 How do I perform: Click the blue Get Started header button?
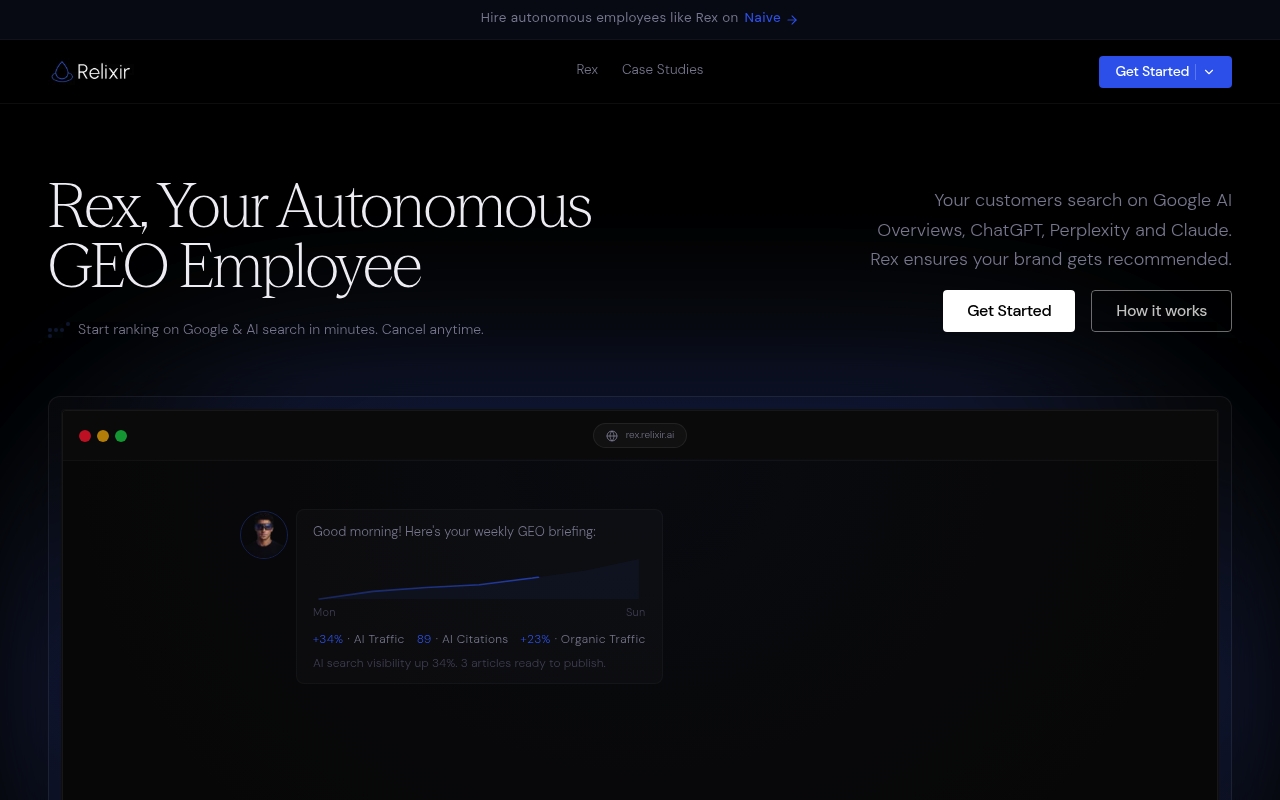1165,72
